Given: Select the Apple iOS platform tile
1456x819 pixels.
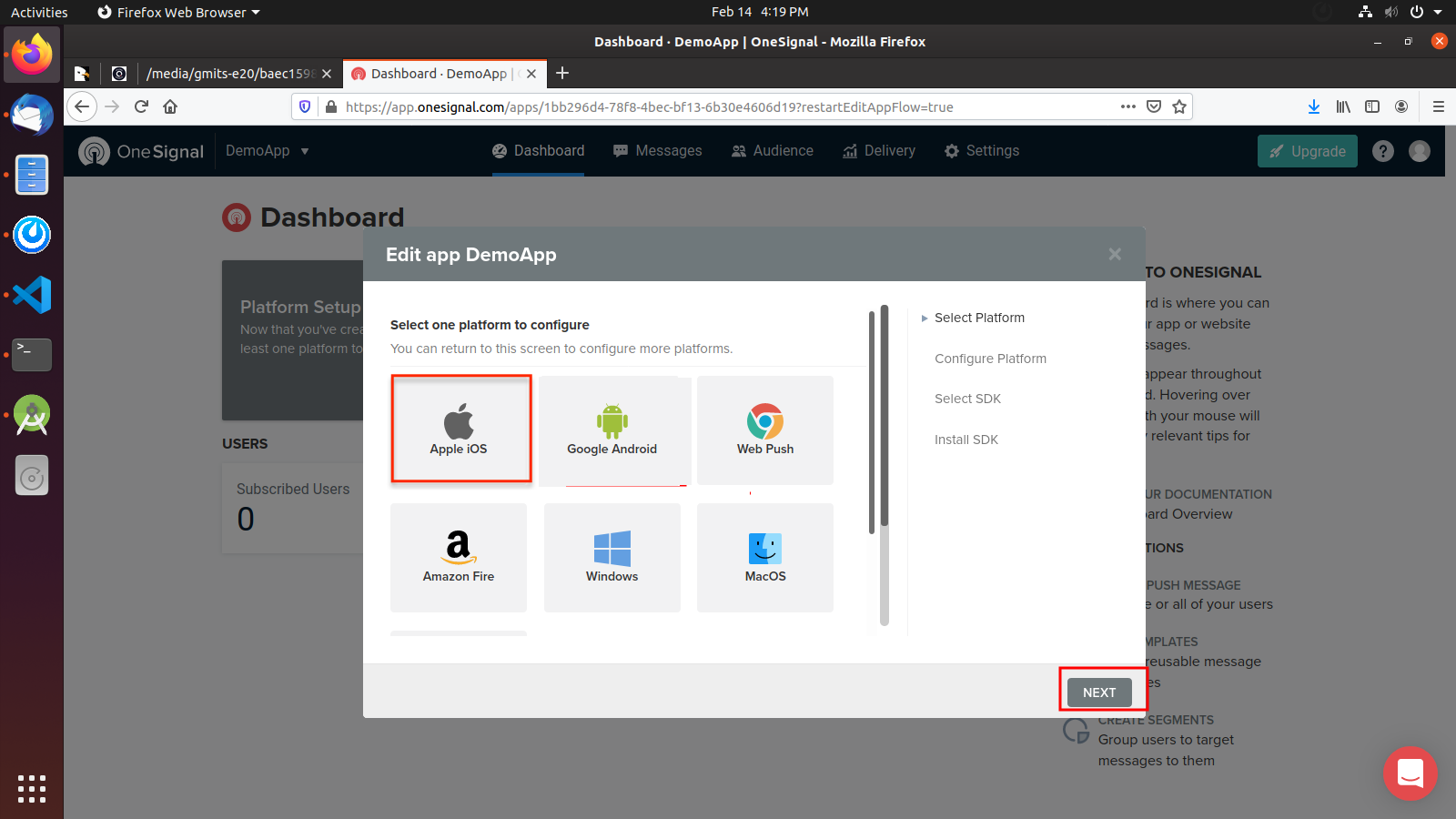Looking at the screenshot, I should [460, 429].
